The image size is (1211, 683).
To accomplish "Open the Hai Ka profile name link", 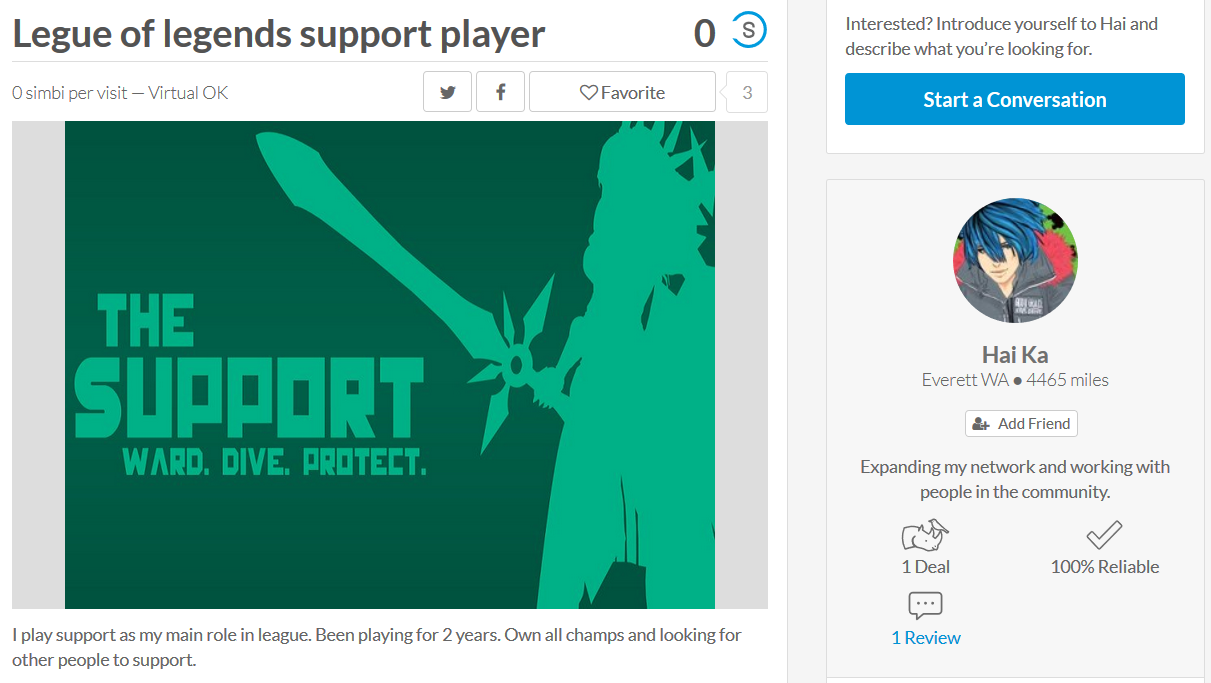I will pyautogui.click(x=1015, y=354).
